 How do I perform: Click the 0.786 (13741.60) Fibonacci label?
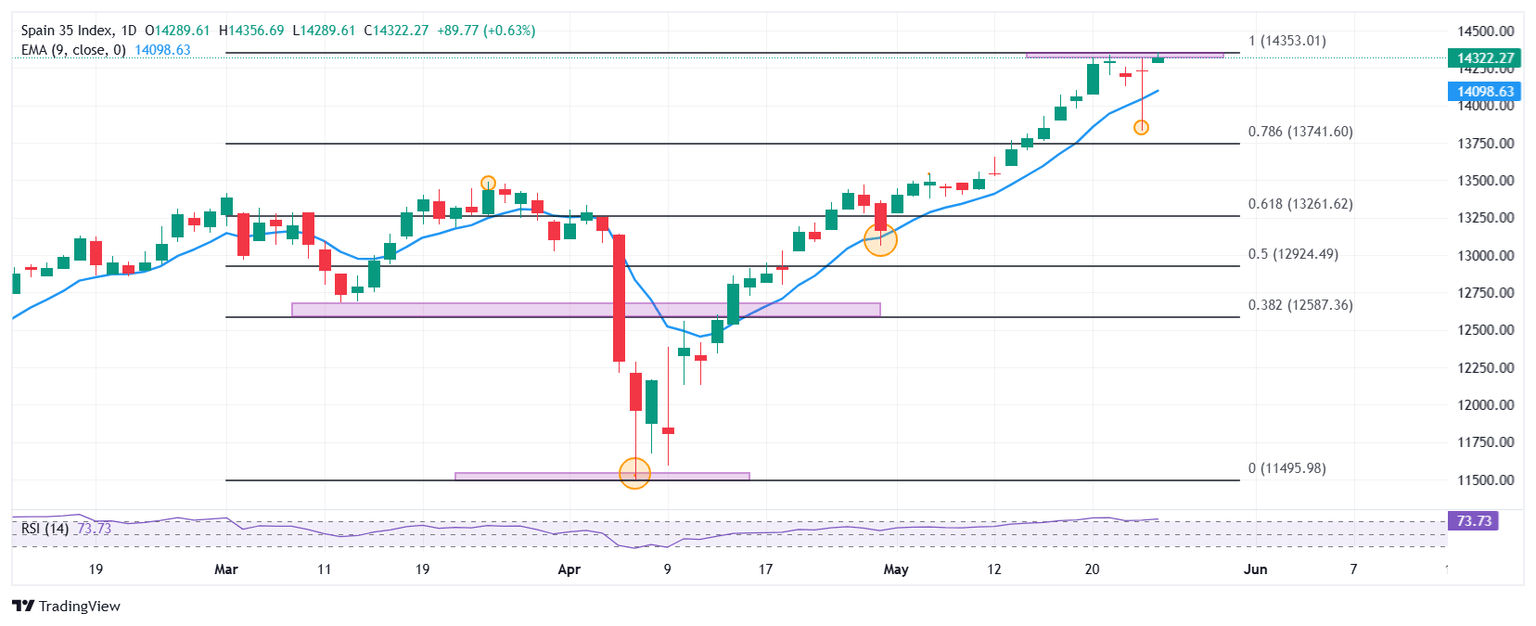point(1300,131)
